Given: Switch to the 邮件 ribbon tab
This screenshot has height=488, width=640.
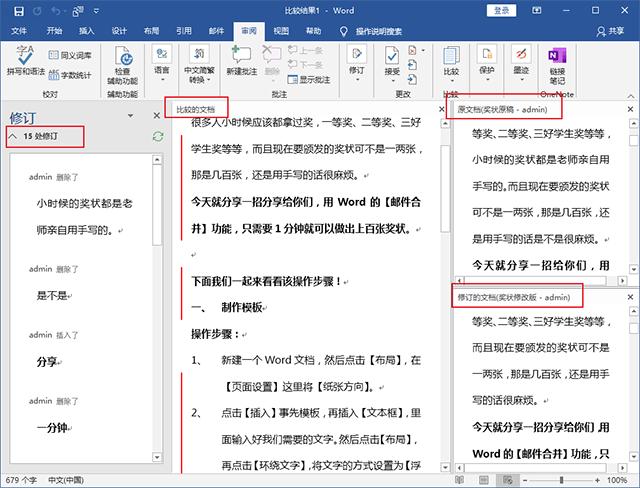Looking at the screenshot, I should pos(216,31).
